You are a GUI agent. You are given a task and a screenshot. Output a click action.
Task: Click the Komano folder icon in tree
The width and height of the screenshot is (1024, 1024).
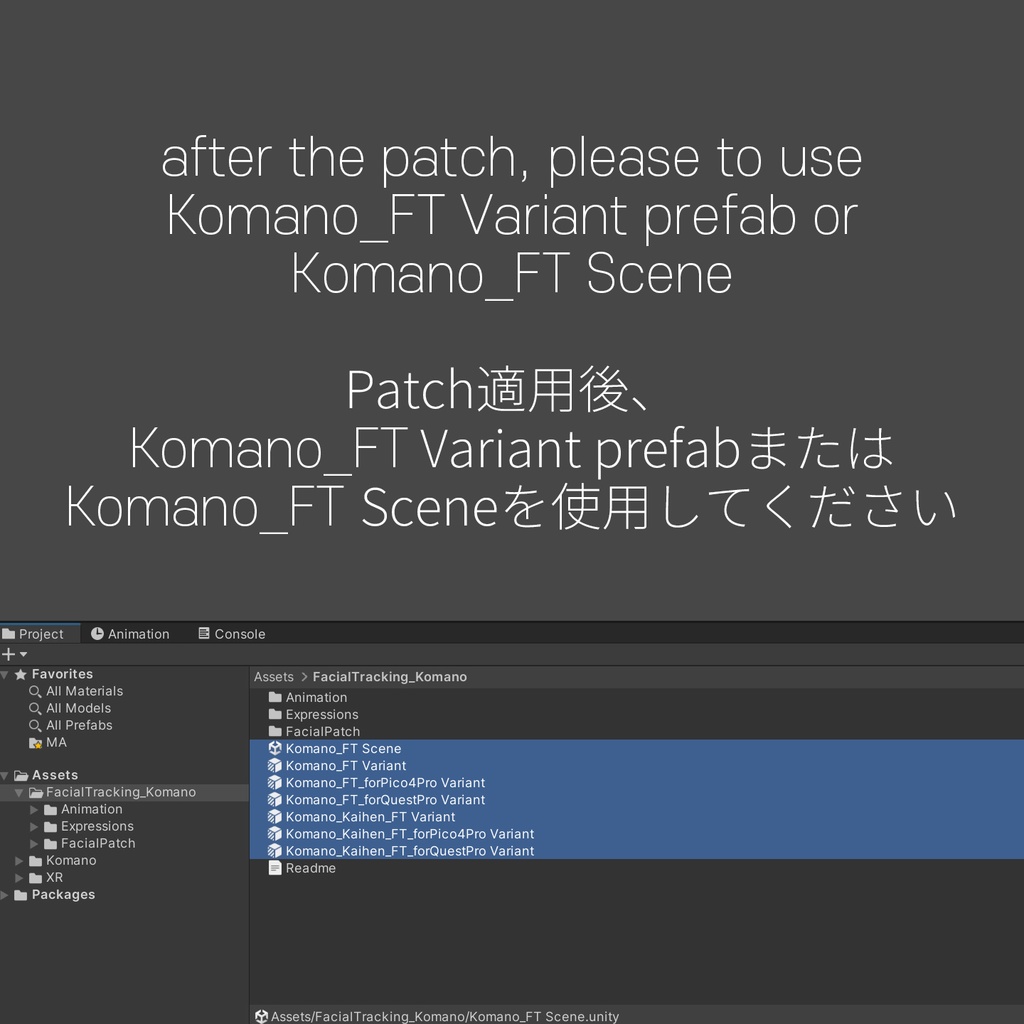click(x=35, y=861)
